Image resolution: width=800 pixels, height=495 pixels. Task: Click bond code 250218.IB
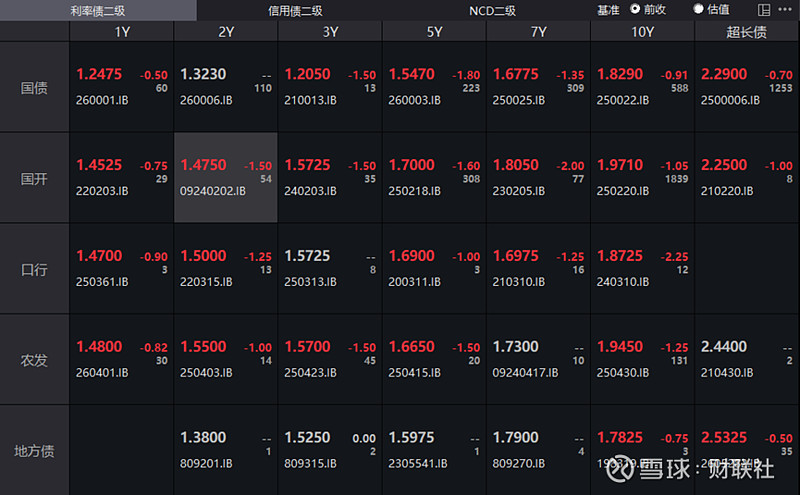coord(414,191)
